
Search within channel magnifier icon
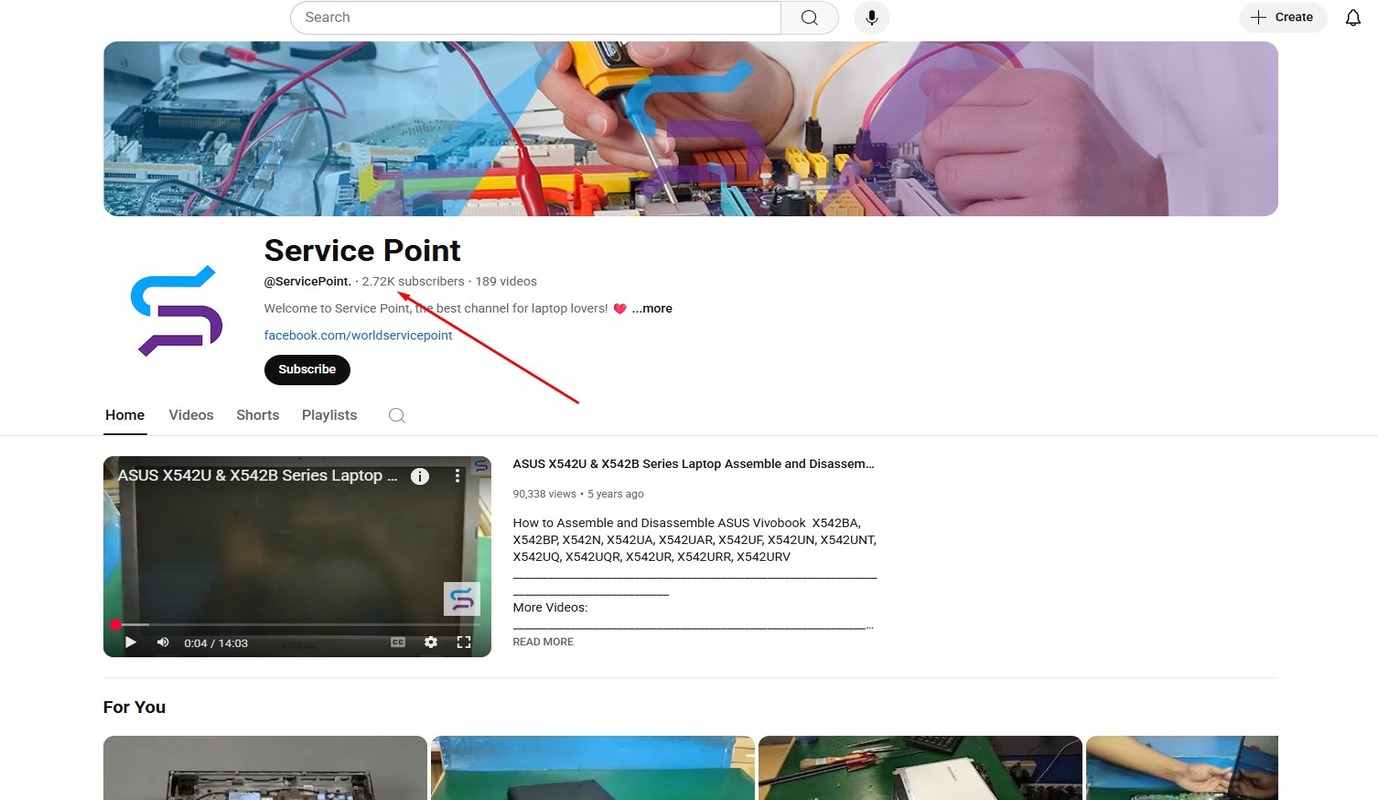click(397, 416)
